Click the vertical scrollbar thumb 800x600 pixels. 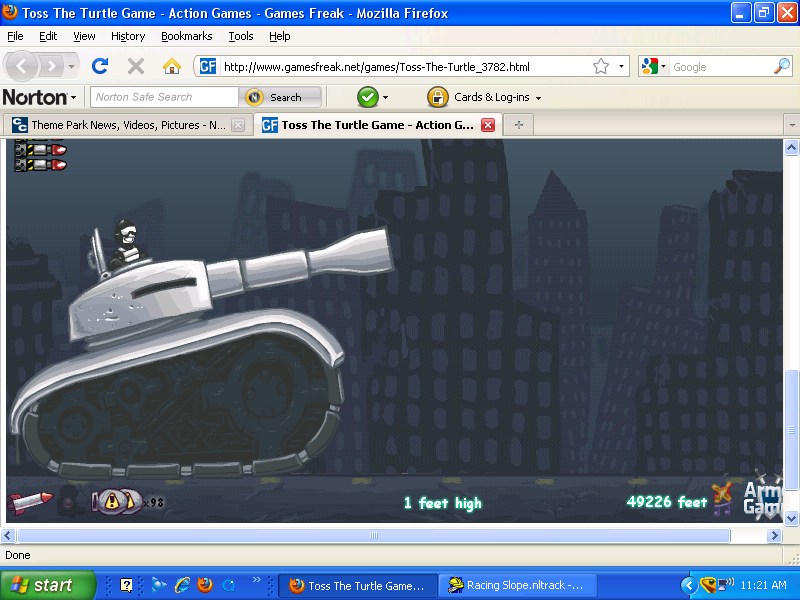point(791,430)
